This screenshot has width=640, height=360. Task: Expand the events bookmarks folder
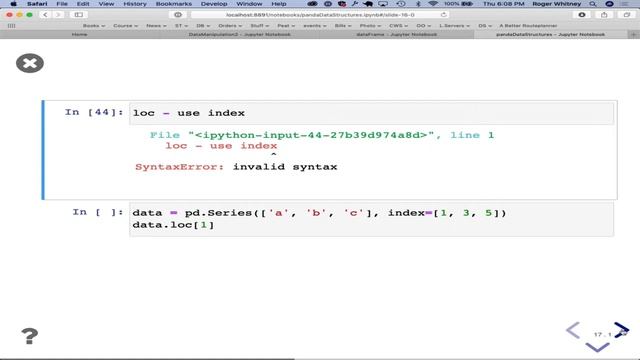(x=314, y=26)
